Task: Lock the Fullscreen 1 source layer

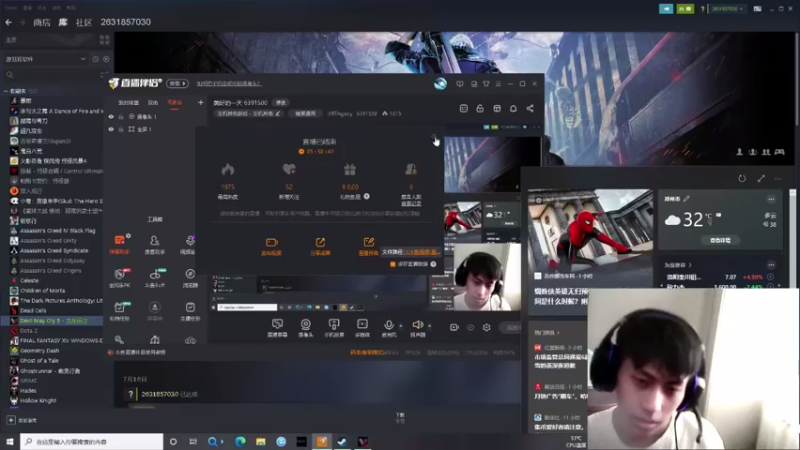Action: (121, 130)
